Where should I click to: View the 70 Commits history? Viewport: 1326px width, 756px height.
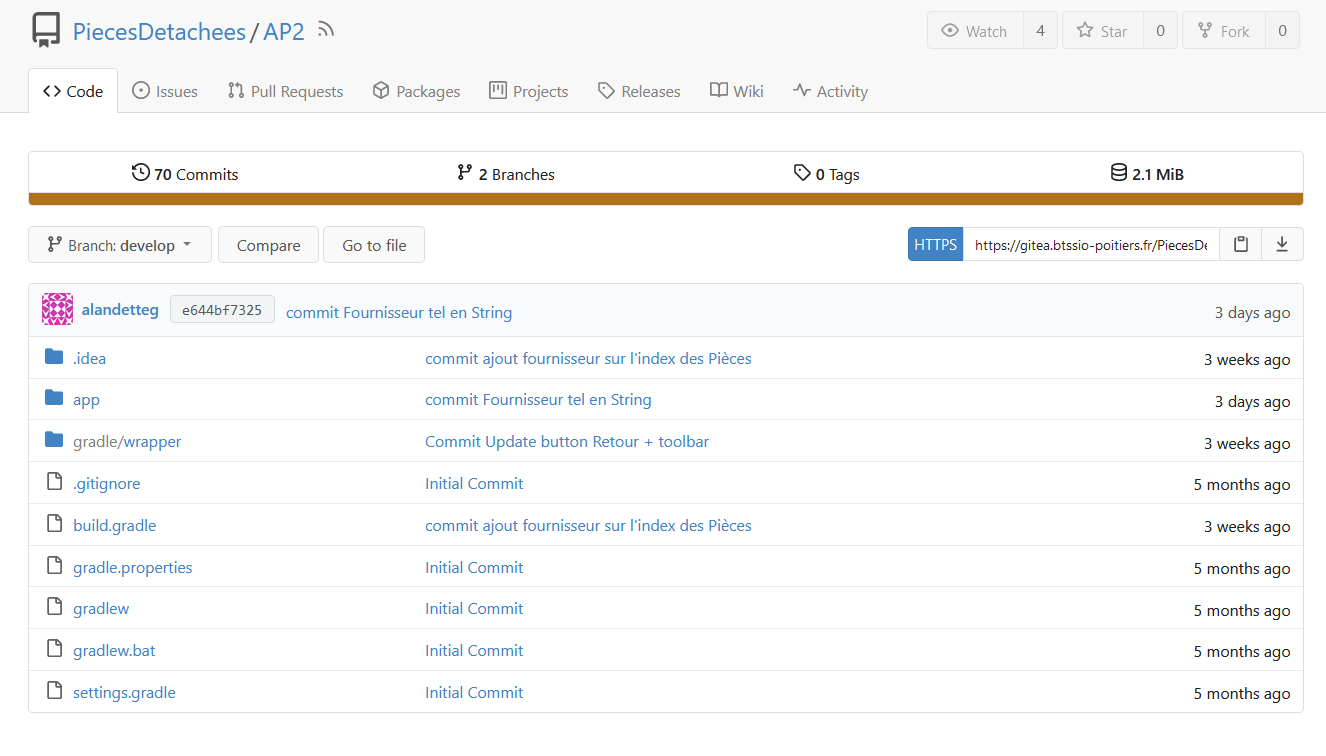click(185, 174)
